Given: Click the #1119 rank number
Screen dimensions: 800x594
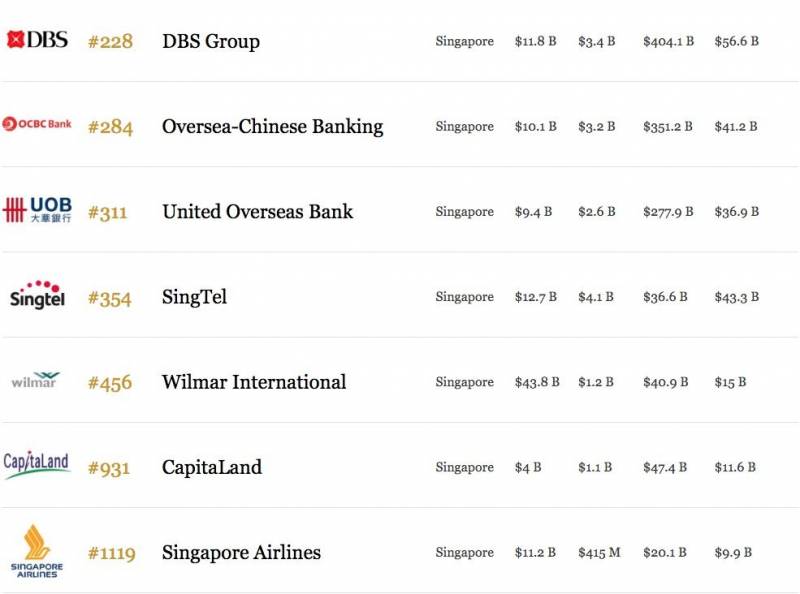Looking at the screenshot, I should (111, 553).
